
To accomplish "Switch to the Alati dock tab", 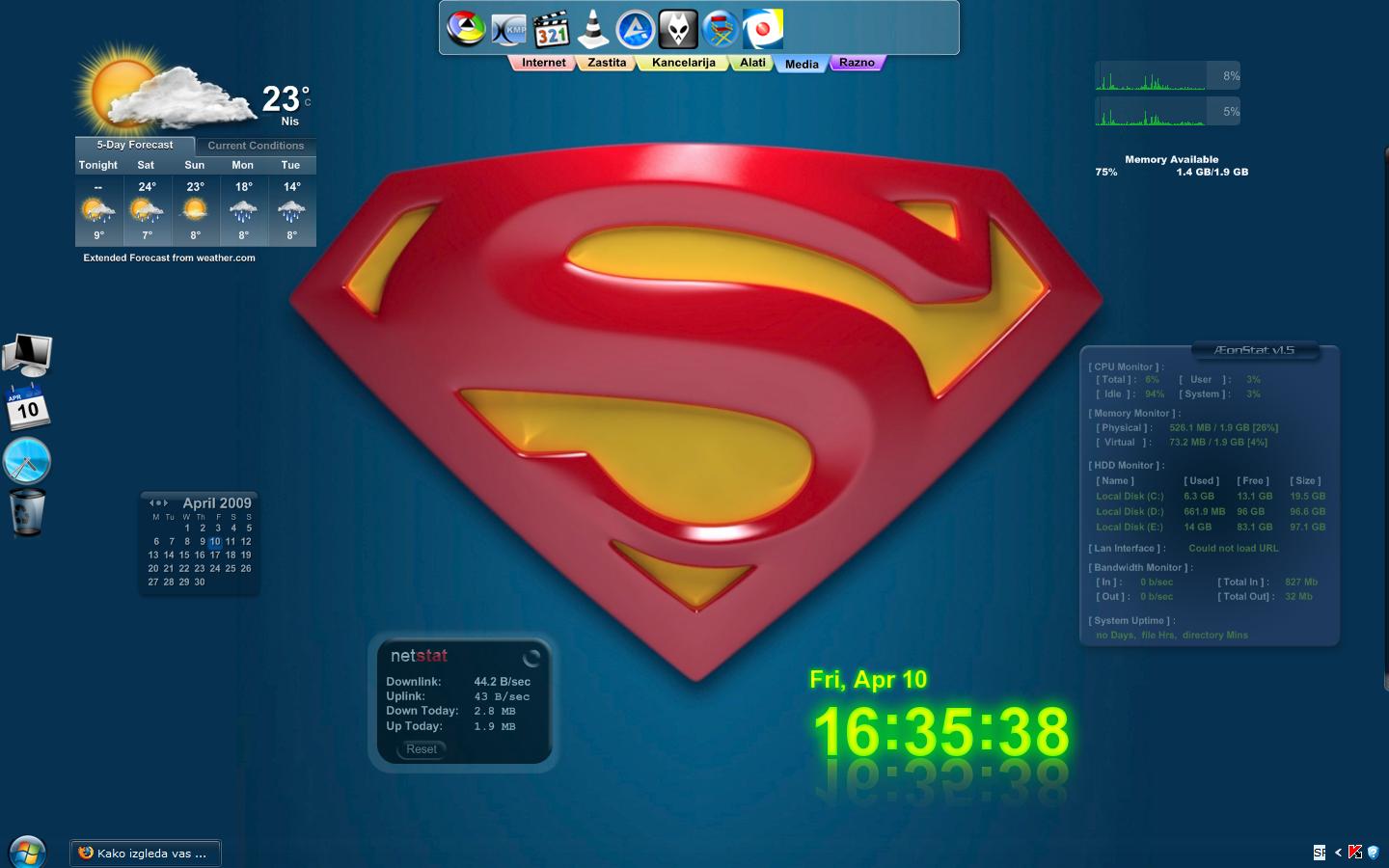I will [752, 63].
